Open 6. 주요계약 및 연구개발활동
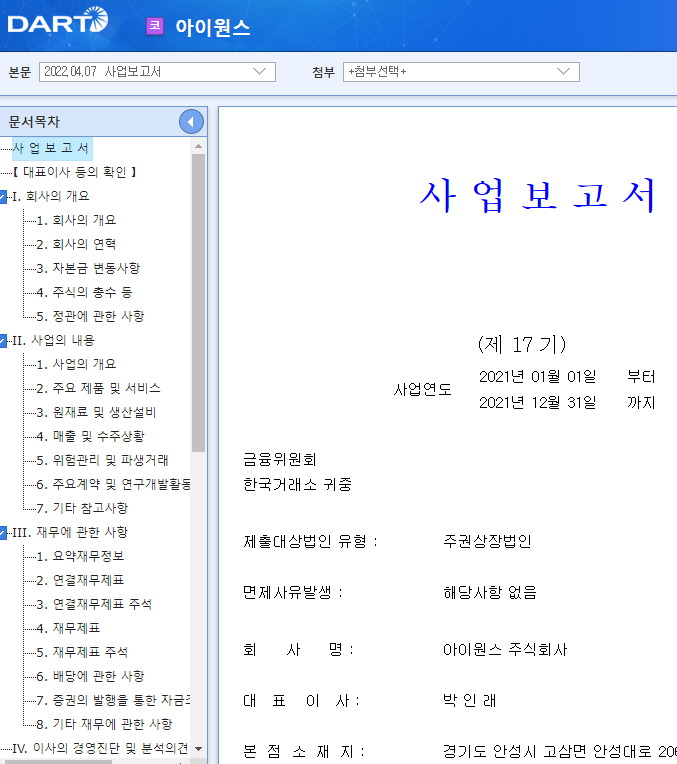The height and width of the screenshot is (764, 677). tap(113, 484)
